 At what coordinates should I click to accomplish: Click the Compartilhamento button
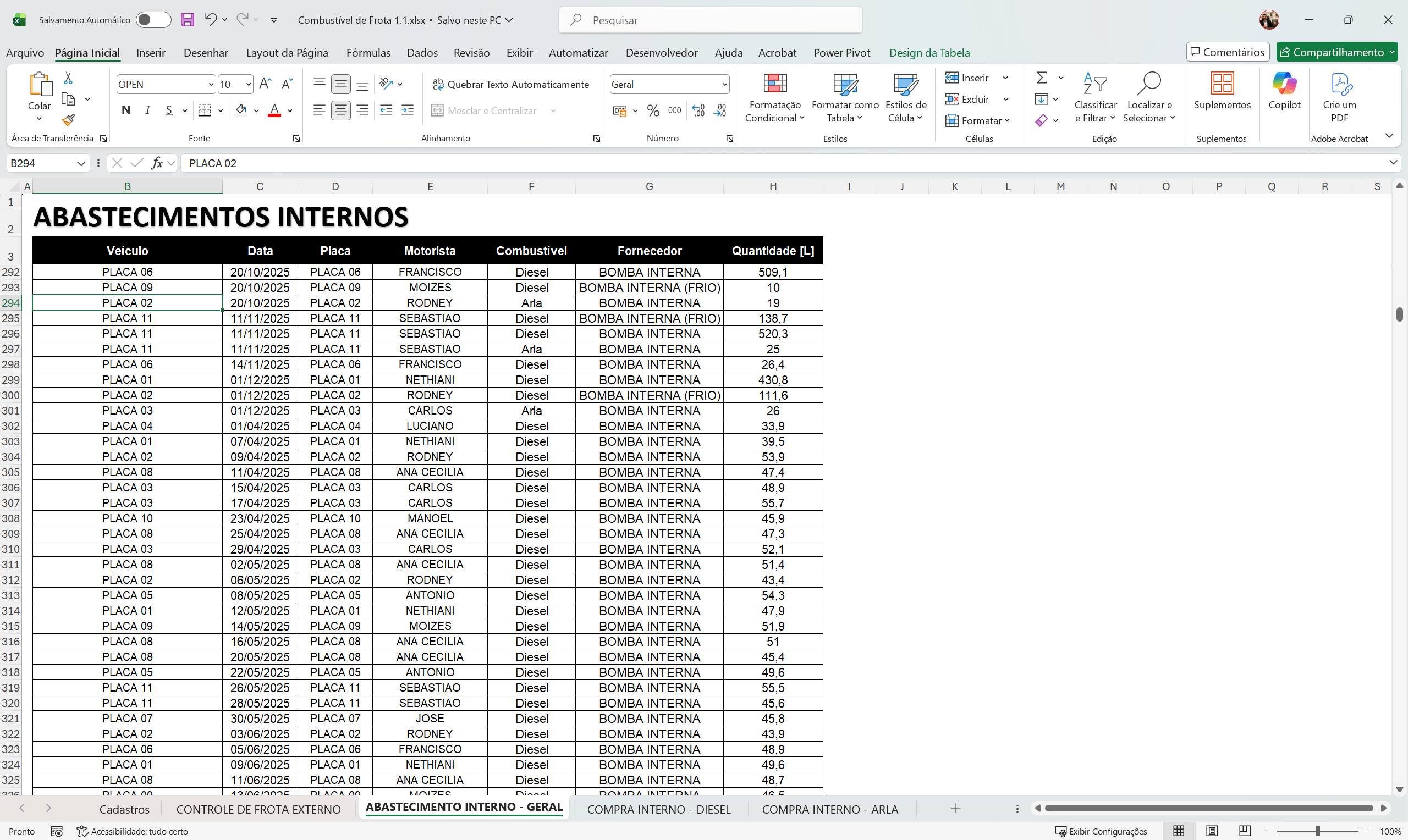pyautogui.click(x=1336, y=52)
